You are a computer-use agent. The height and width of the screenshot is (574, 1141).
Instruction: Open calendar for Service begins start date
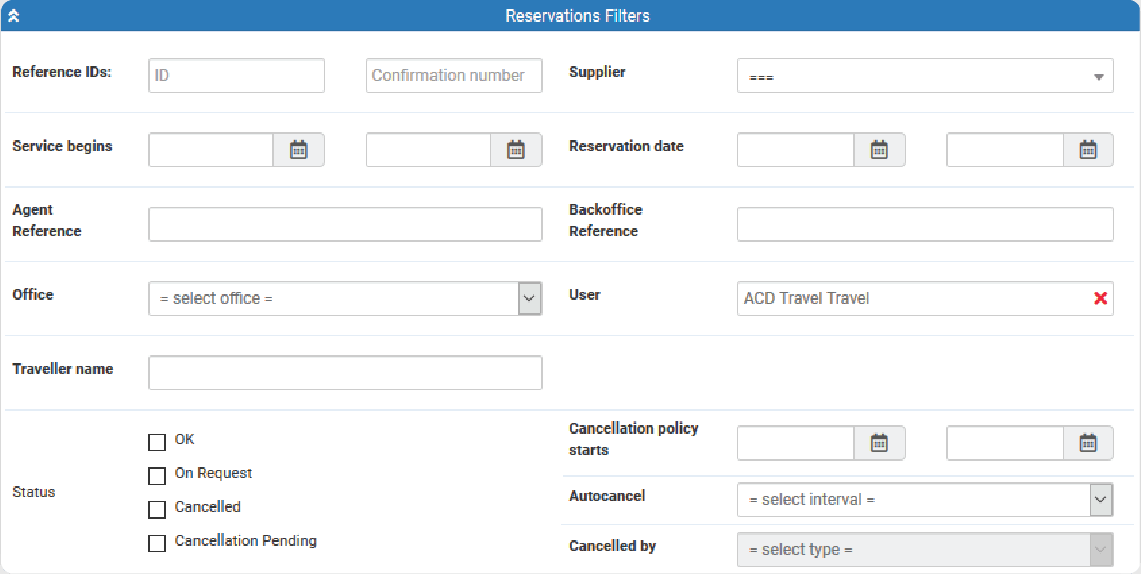point(298,150)
